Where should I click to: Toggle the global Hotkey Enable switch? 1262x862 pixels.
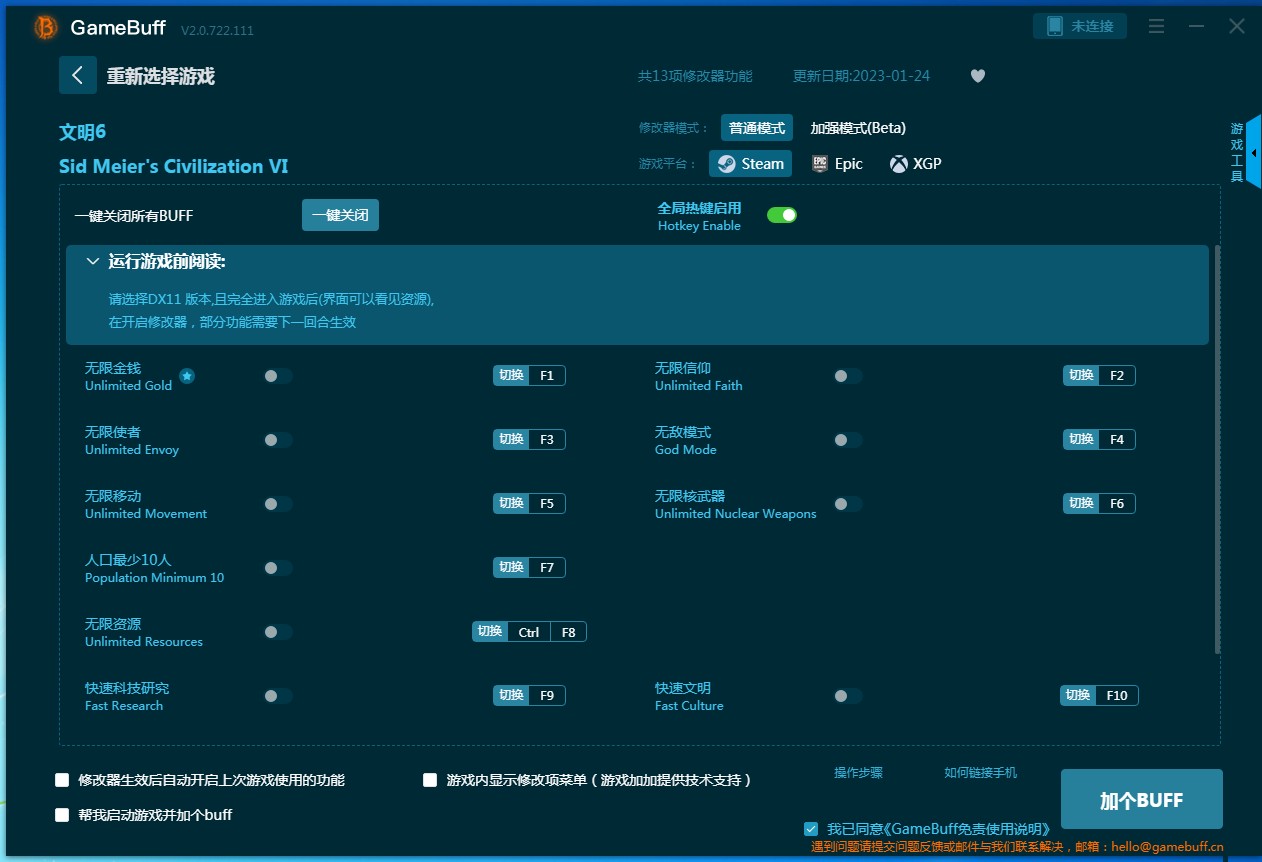pyautogui.click(x=782, y=215)
